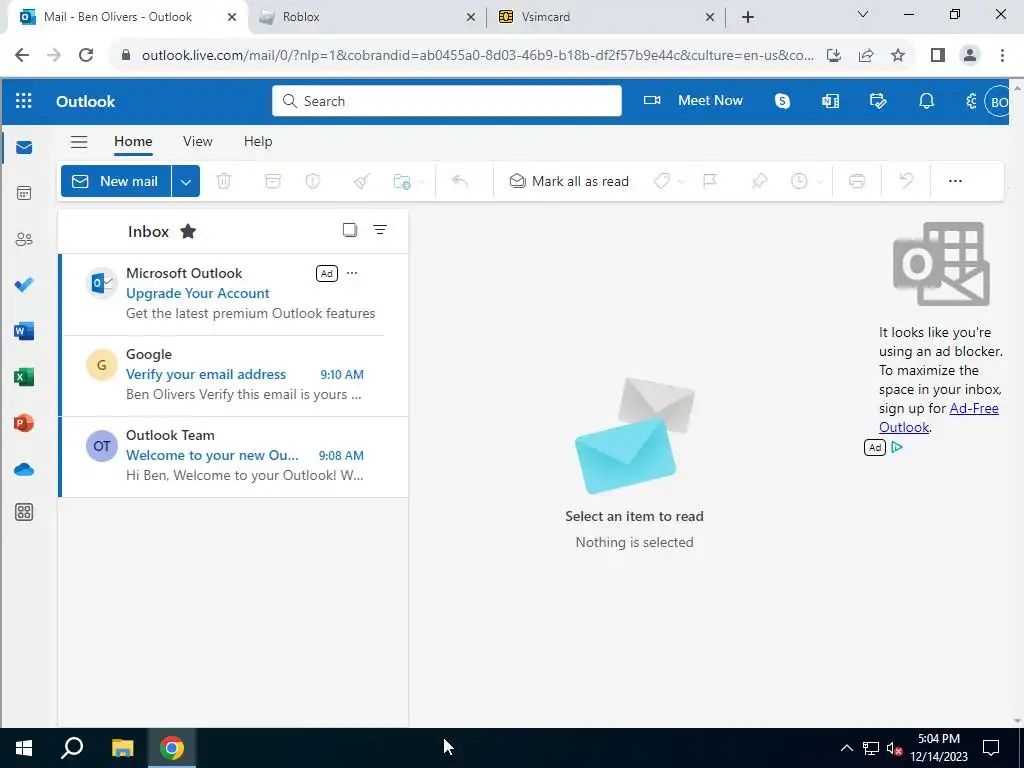Open Windows taskbar search
The image size is (1024, 768).
72,748
